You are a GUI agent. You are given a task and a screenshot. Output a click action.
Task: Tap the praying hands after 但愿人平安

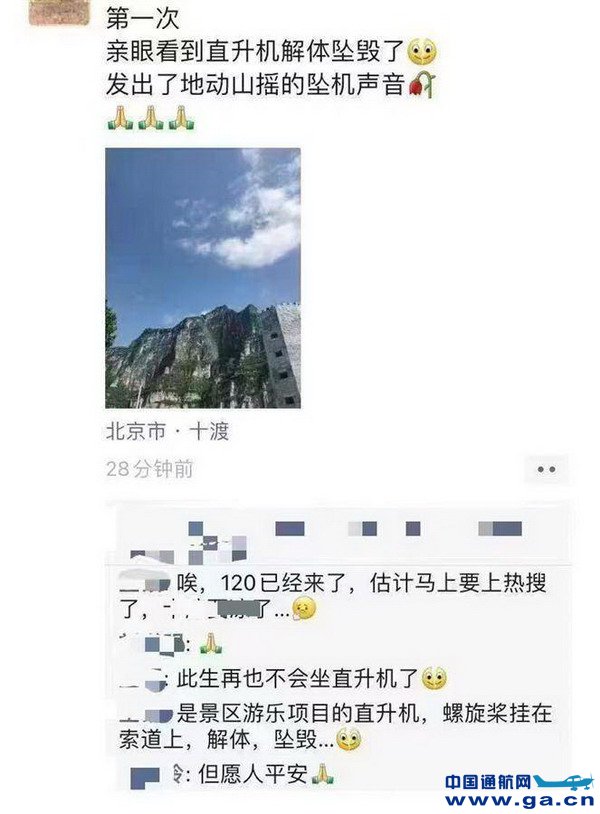pos(322,774)
